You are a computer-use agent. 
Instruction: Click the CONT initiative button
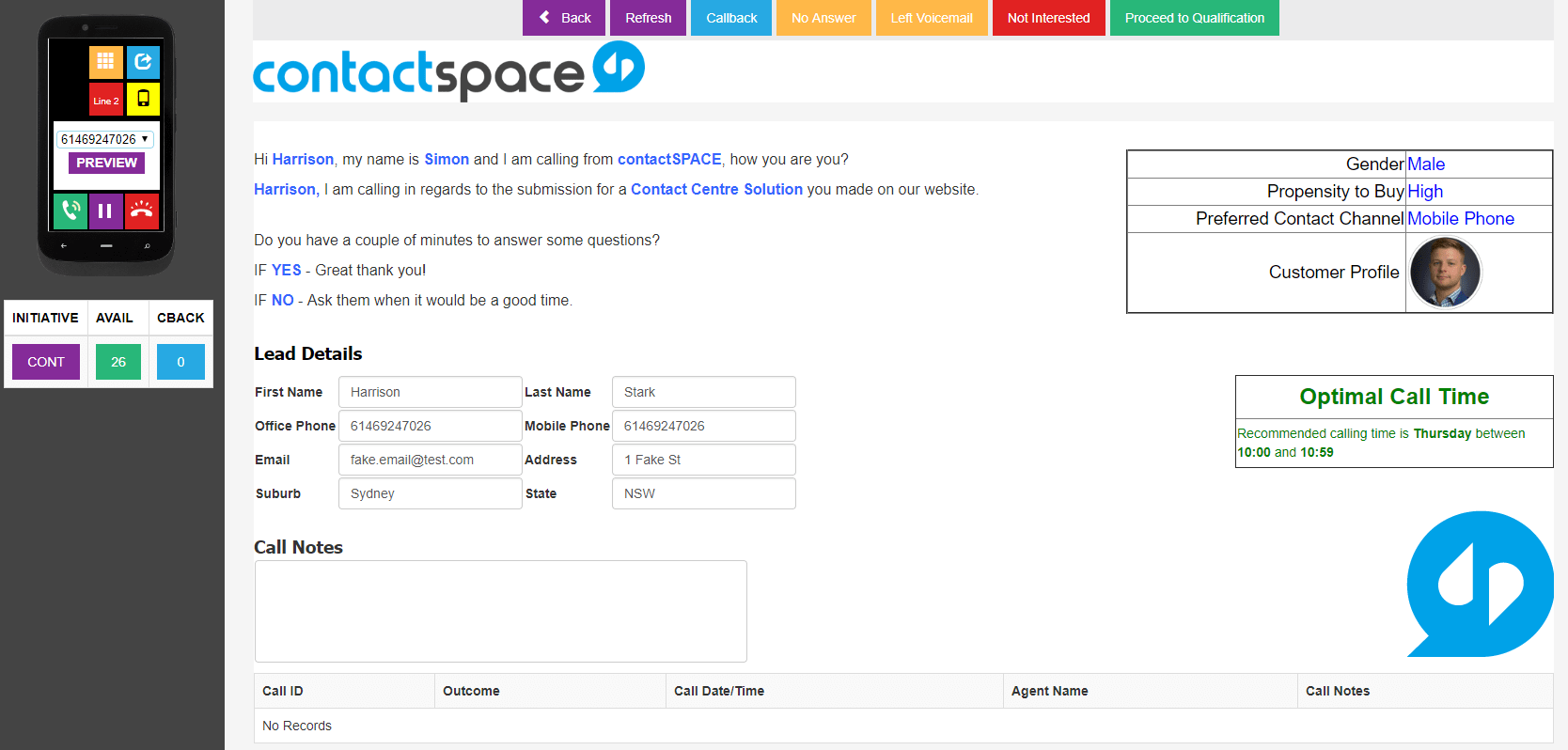46,362
